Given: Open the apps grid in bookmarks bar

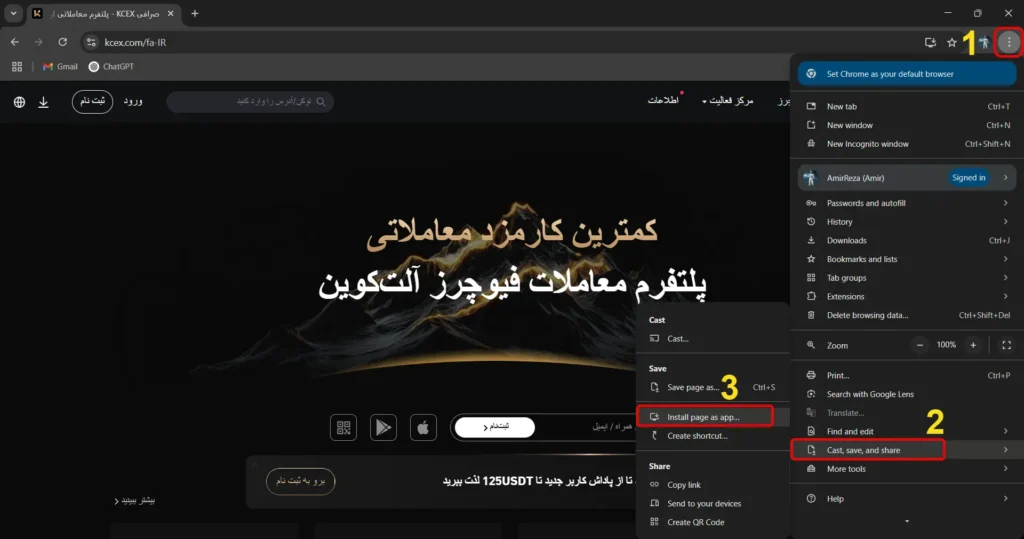Looking at the screenshot, I should [x=17, y=67].
